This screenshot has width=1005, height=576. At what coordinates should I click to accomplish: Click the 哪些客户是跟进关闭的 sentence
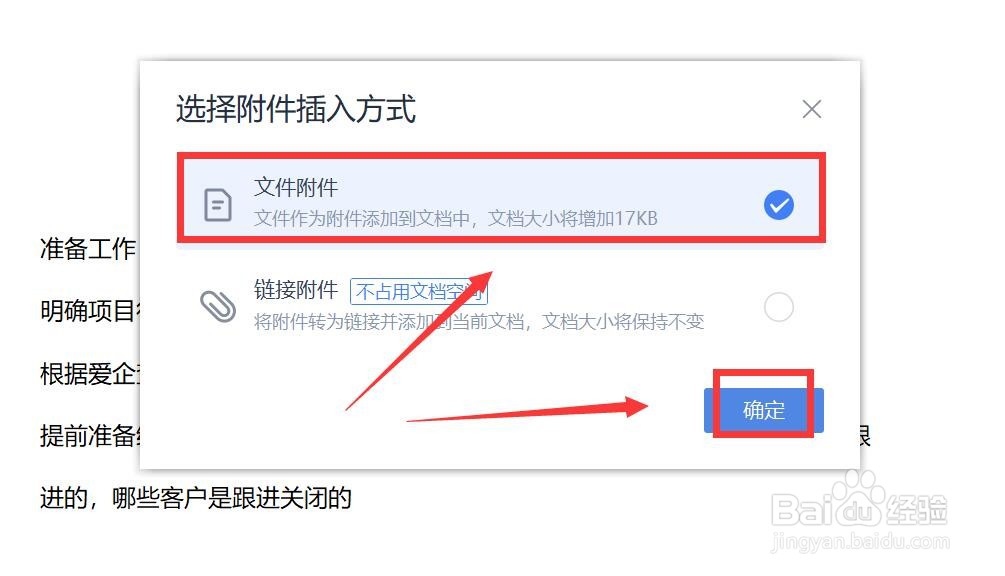coord(232,498)
